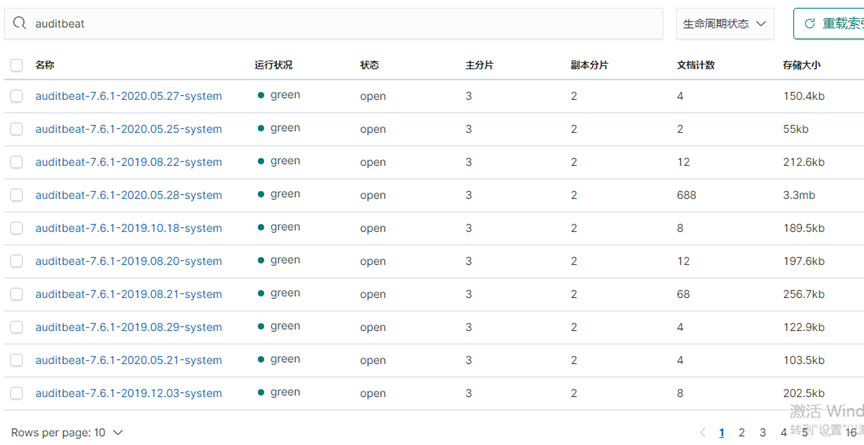Check the box for auditbeat-7.6.1-2019.12.03-system
The height and width of the screenshot is (445, 864).
(x=17, y=393)
